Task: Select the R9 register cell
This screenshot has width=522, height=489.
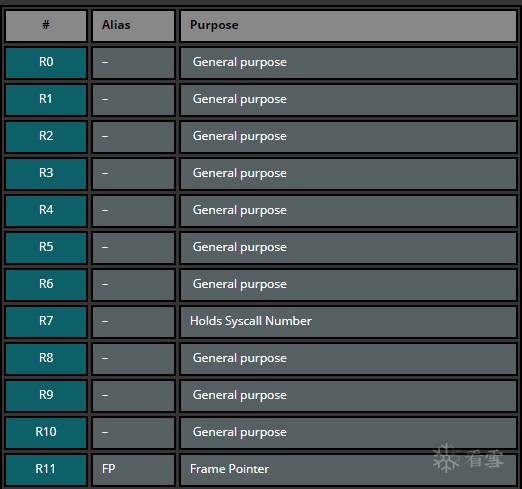Action: 46,396
